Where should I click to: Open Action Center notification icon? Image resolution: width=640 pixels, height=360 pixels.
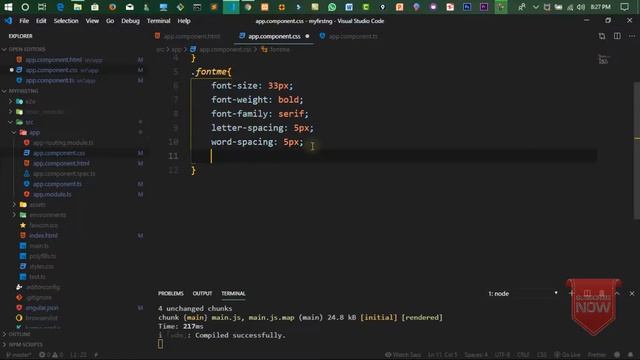[x=624, y=7]
